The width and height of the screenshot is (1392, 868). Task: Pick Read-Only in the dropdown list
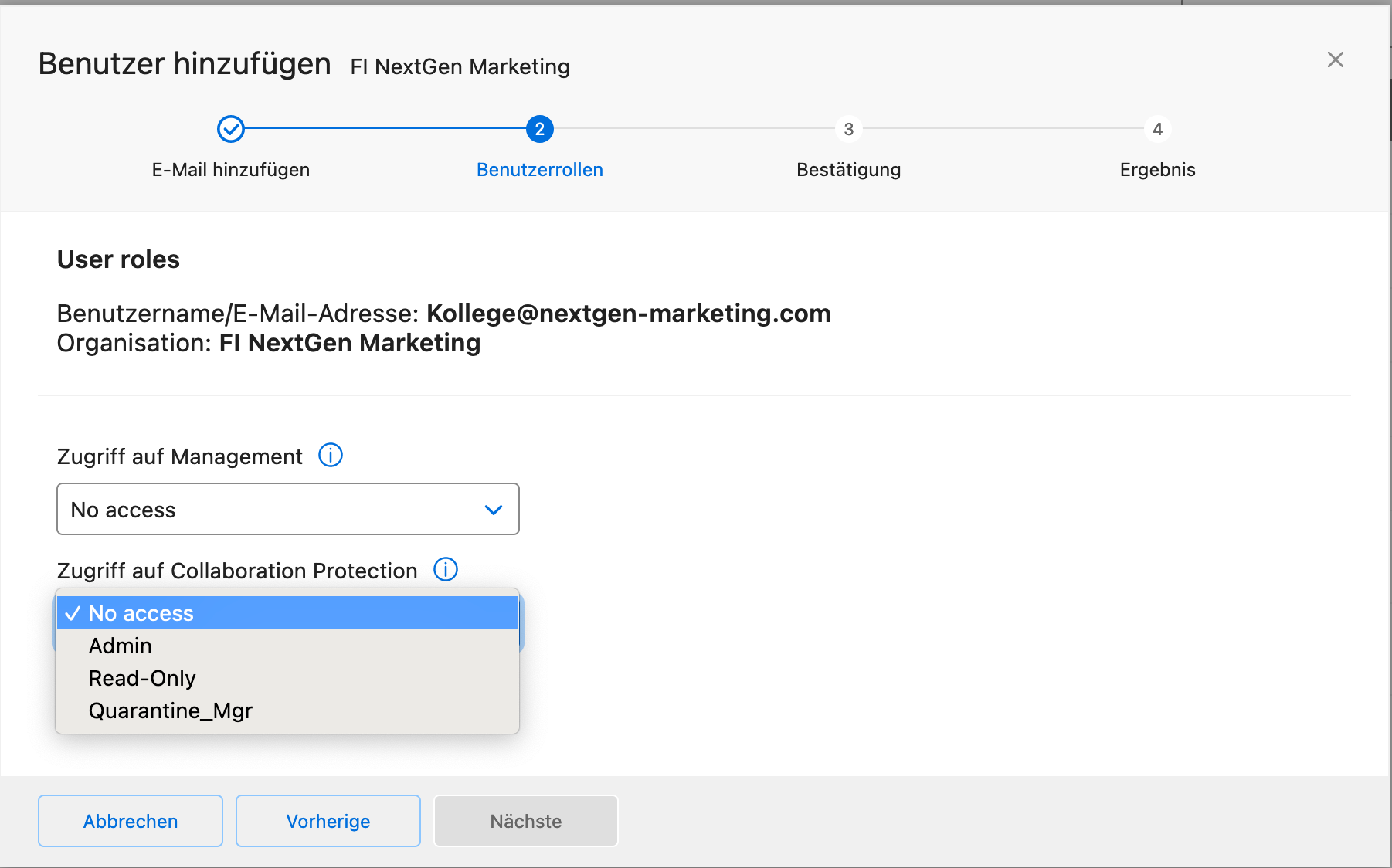[142, 678]
